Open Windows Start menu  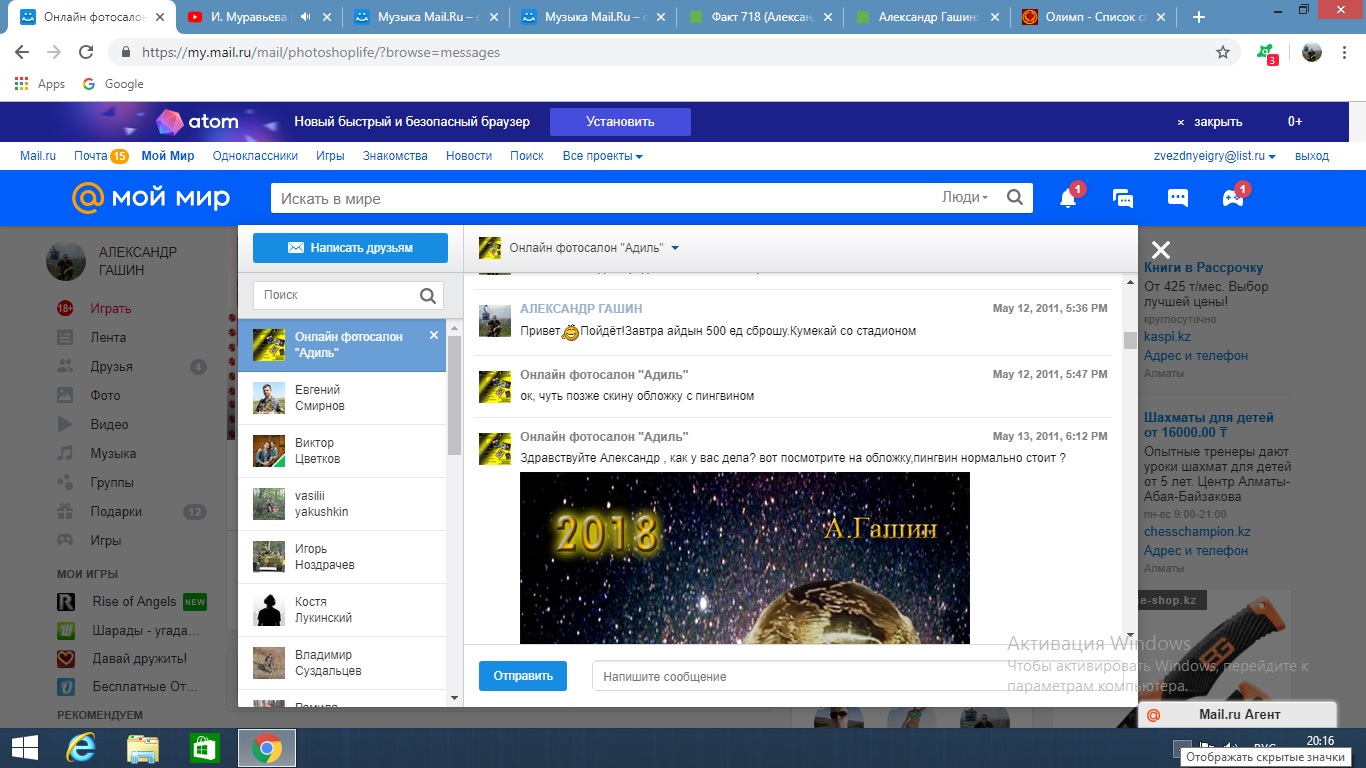(x=24, y=748)
